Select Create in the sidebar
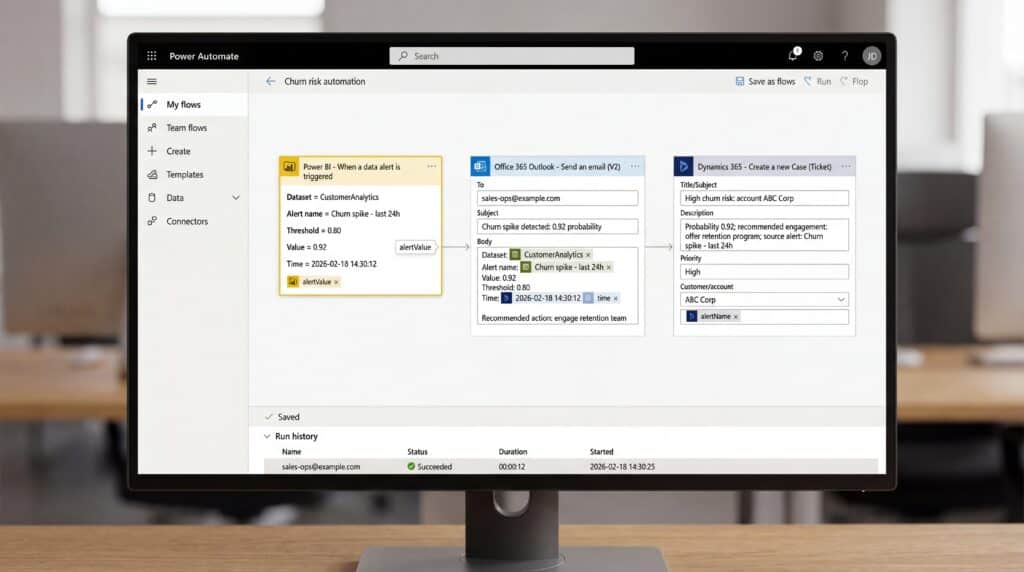 (195, 151)
